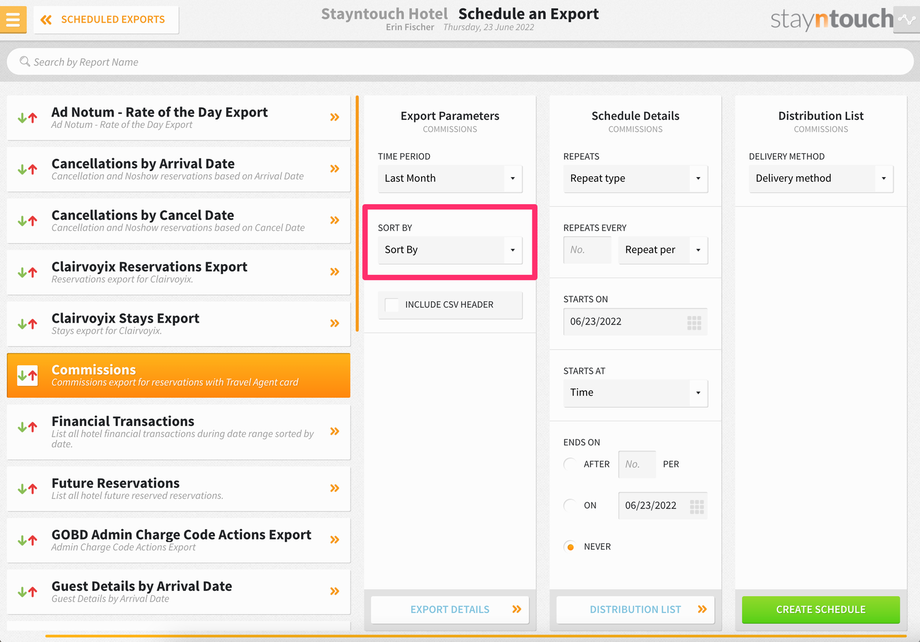
Task: Click the Ends After number field
Action: 637,464
